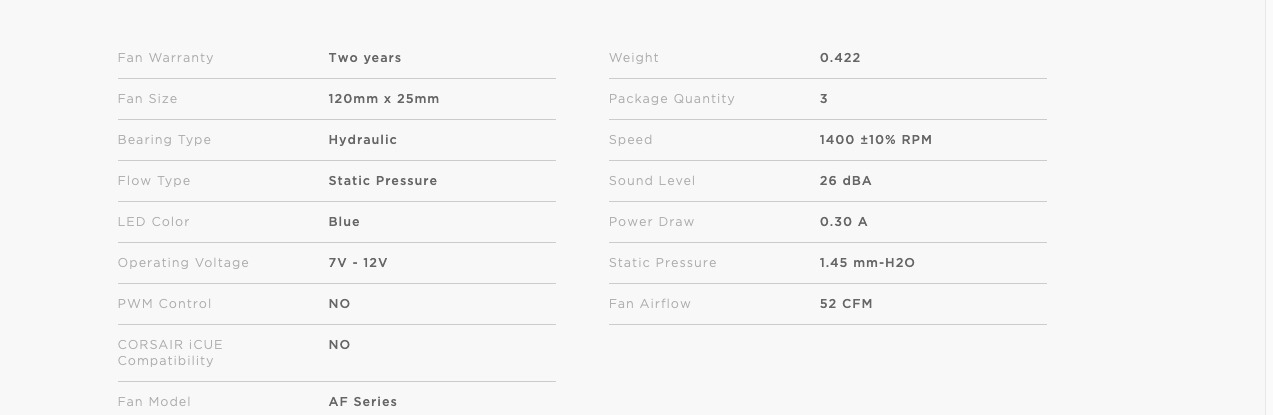Click the 0.422 weight value
Image resolution: width=1273 pixels, height=415 pixels.
click(840, 58)
